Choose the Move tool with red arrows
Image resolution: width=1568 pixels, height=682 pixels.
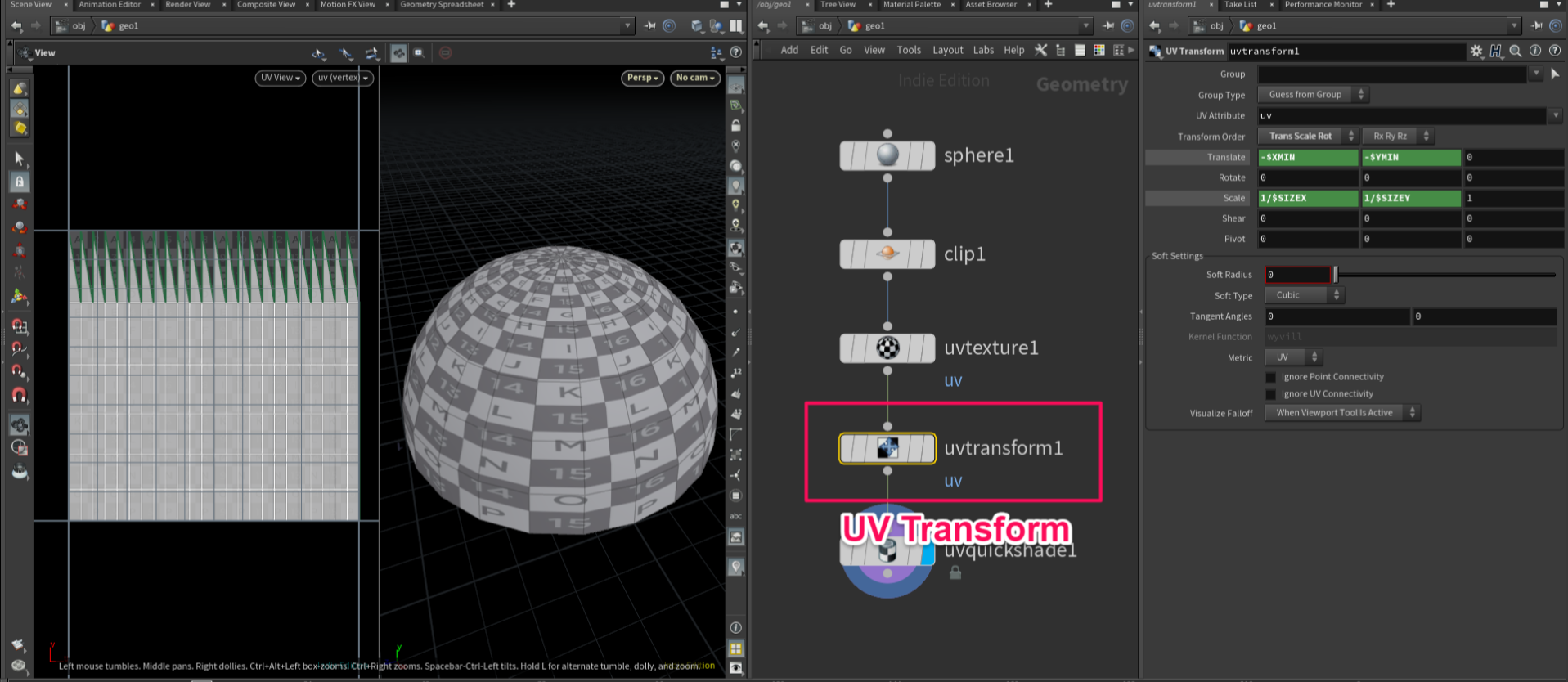click(x=20, y=204)
